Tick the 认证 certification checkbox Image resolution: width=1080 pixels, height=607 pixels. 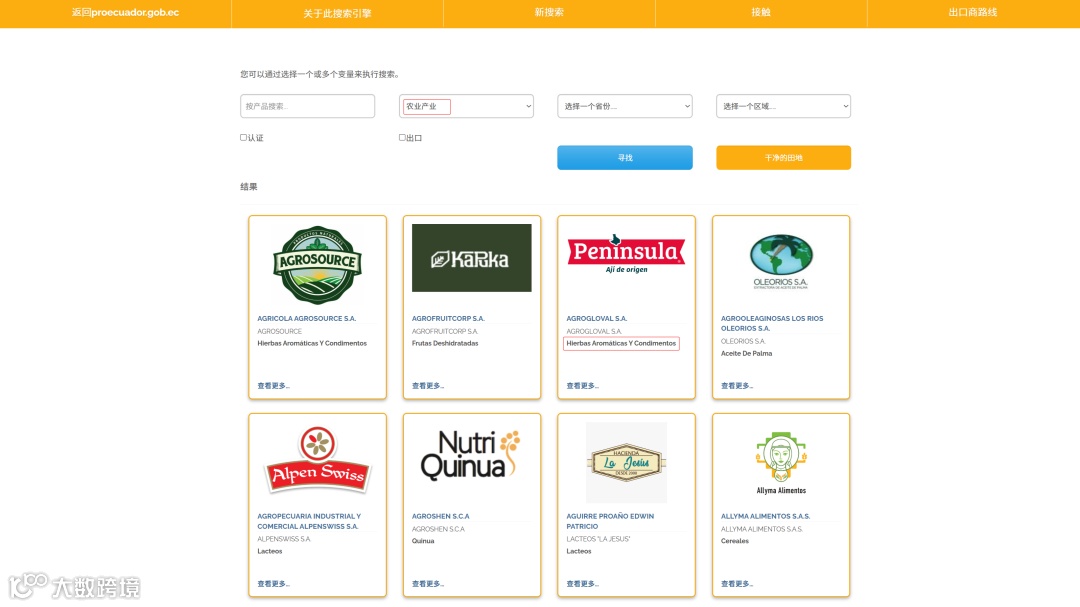tap(243, 138)
